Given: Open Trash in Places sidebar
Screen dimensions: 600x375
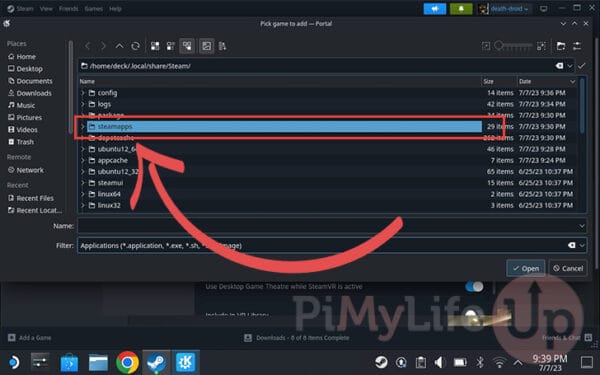Looking at the screenshot, I should pos(21,142).
